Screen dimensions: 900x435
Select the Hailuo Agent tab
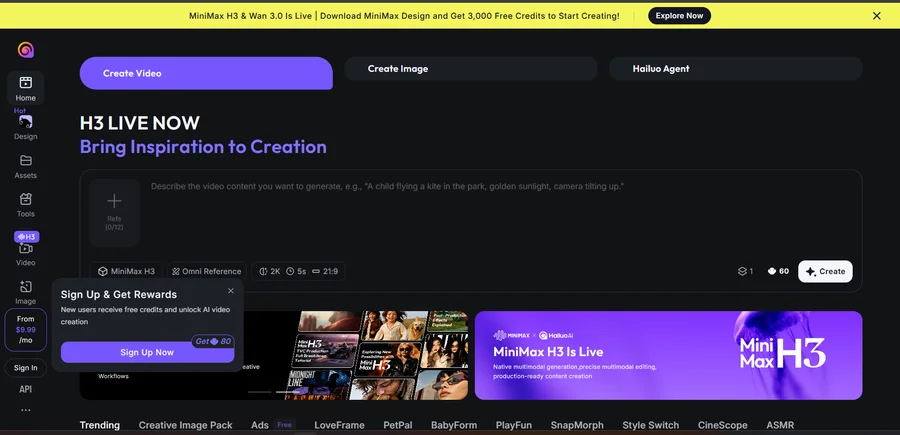coord(736,68)
